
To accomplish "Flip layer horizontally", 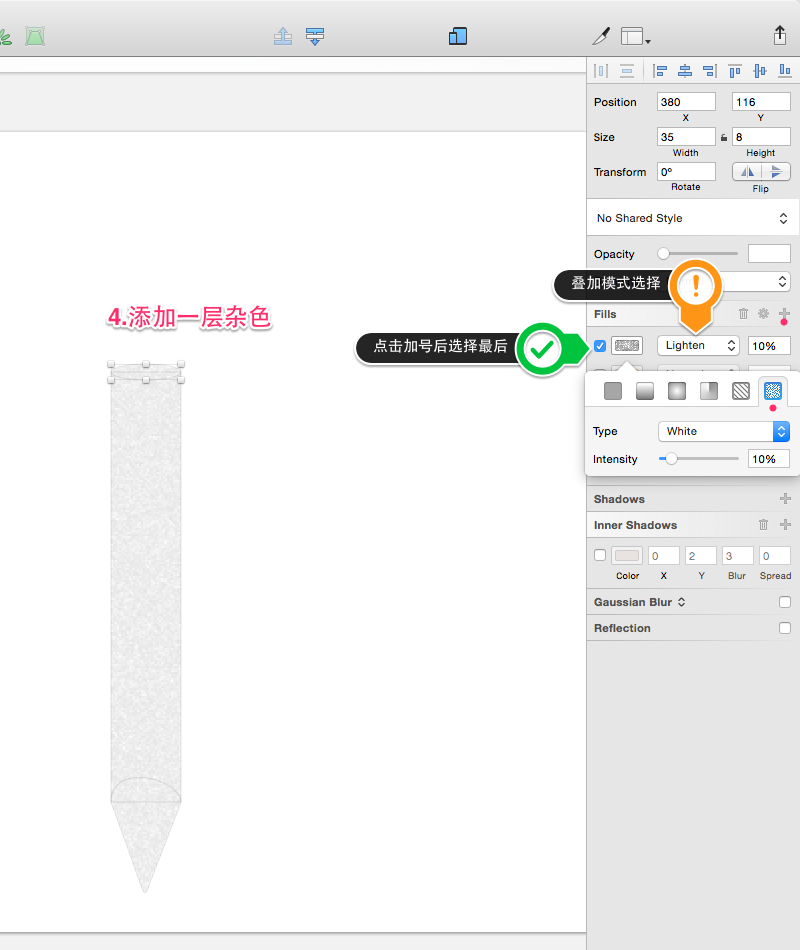I will coord(747,172).
